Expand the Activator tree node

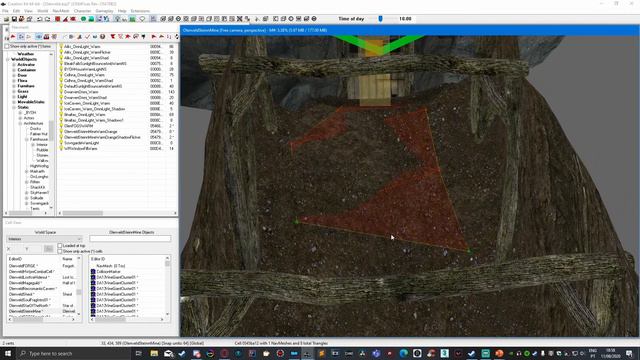point(14,64)
